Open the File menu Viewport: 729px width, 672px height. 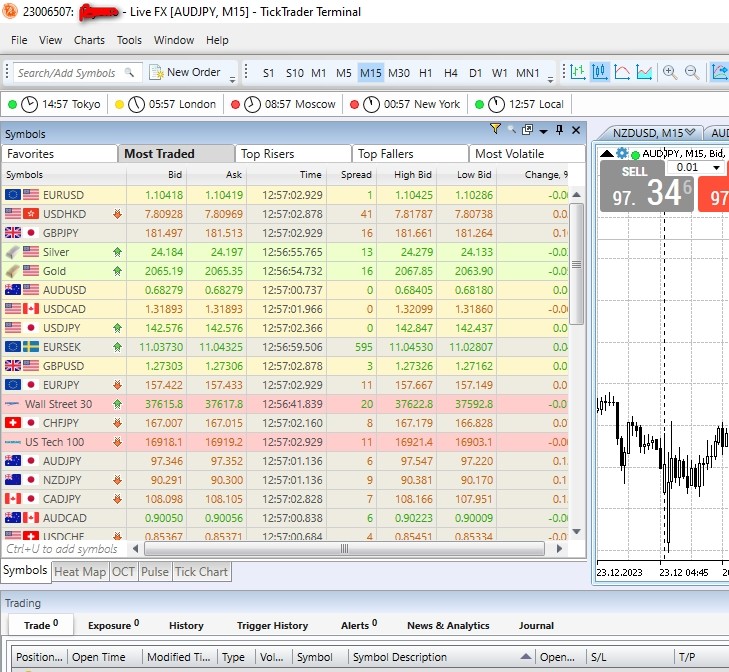point(19,40)
